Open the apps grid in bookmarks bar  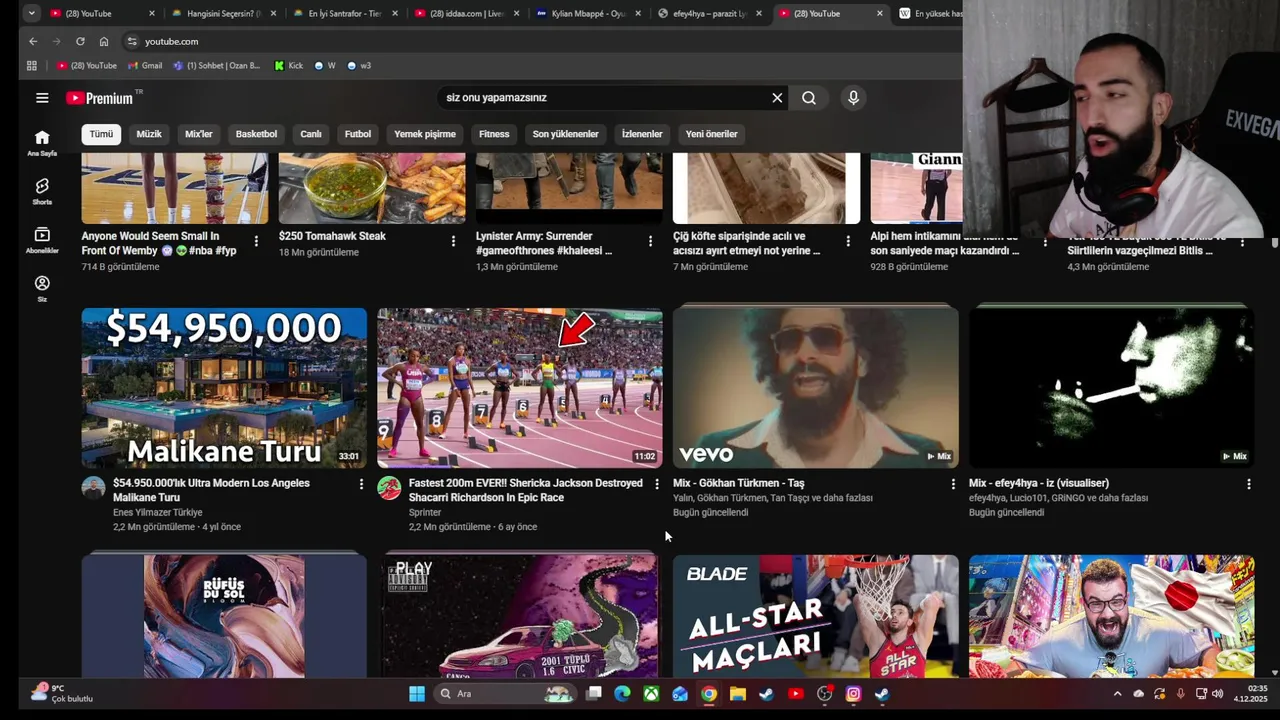pos(32,66)
